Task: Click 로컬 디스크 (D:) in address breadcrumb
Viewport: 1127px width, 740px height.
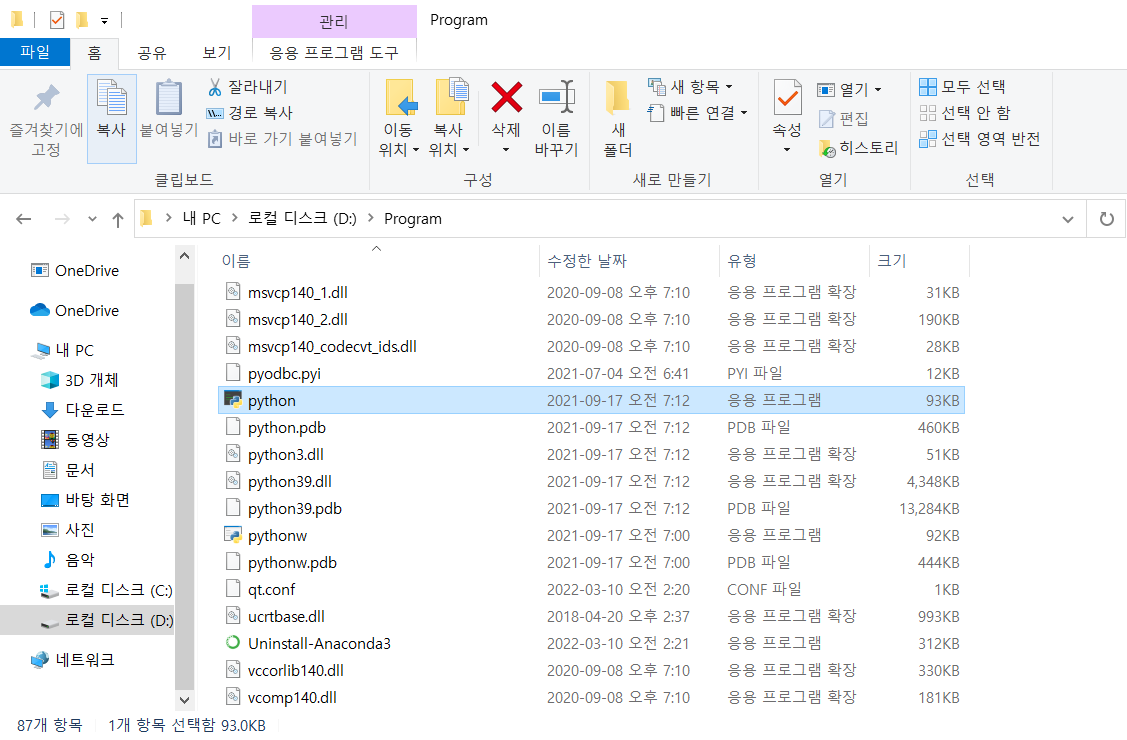Action: [x=302, y=218]
